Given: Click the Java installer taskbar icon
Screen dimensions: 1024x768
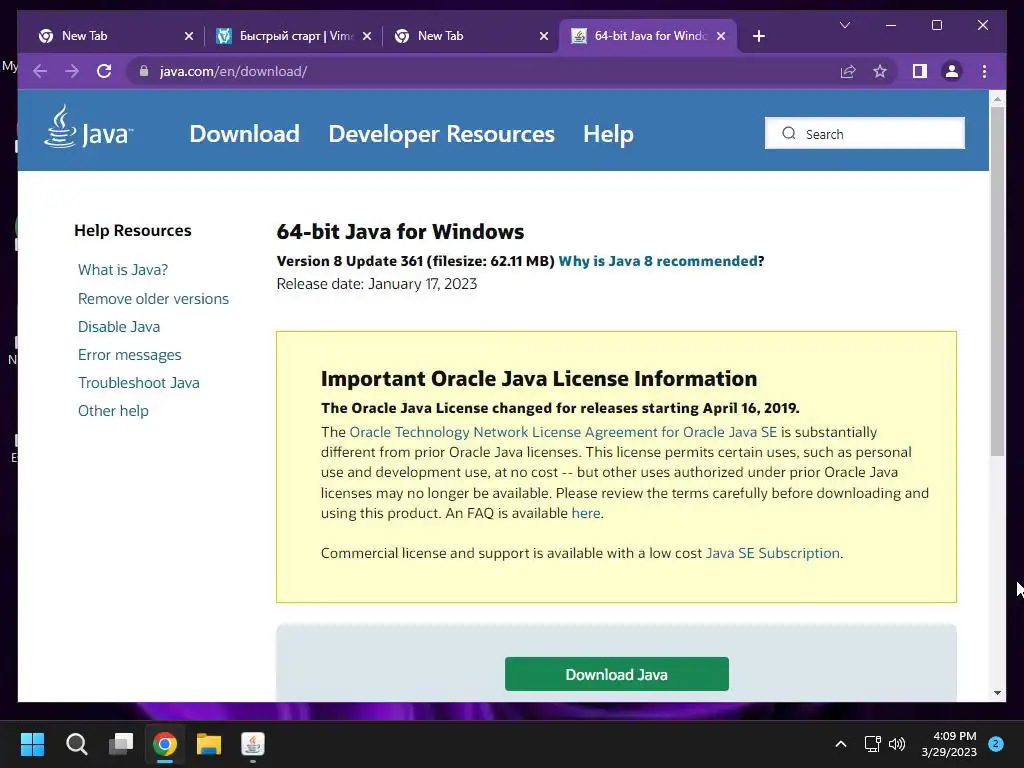Looking at the screenshot, I should pyautogui.click(x=253, y=744).
